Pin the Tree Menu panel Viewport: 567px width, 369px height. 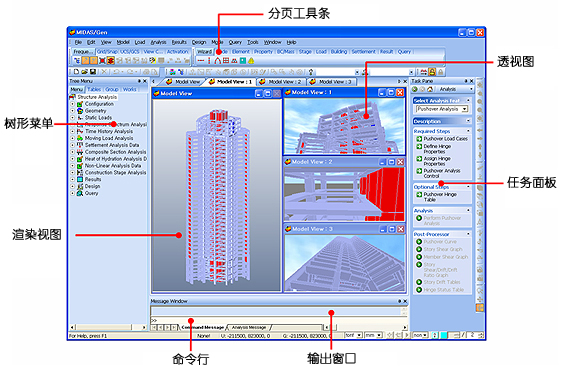coord(139,81)
